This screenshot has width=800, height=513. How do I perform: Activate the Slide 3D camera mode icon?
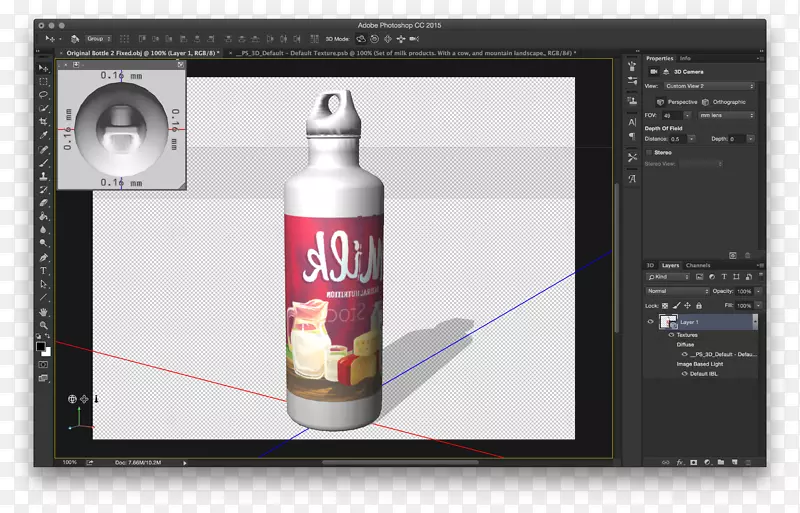401,39
